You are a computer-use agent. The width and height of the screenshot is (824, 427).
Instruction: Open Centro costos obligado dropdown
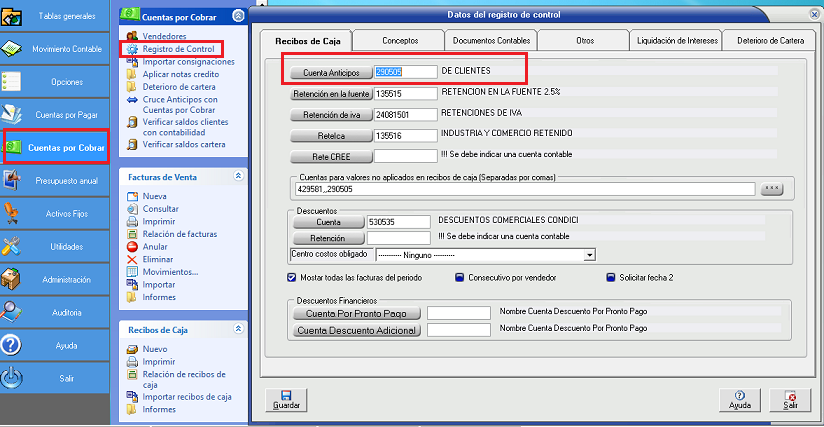click(x=589, y=254)
